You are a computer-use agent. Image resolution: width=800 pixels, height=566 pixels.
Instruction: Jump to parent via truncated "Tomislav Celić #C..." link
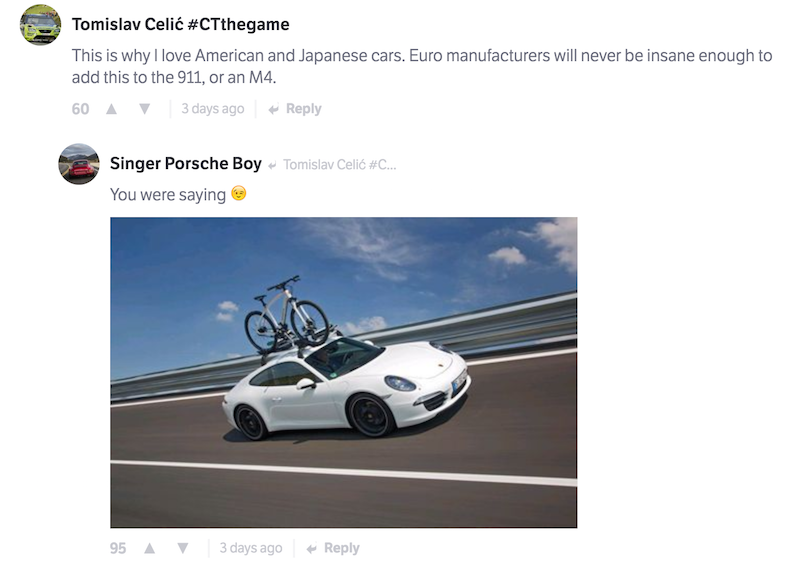point(339,165)
